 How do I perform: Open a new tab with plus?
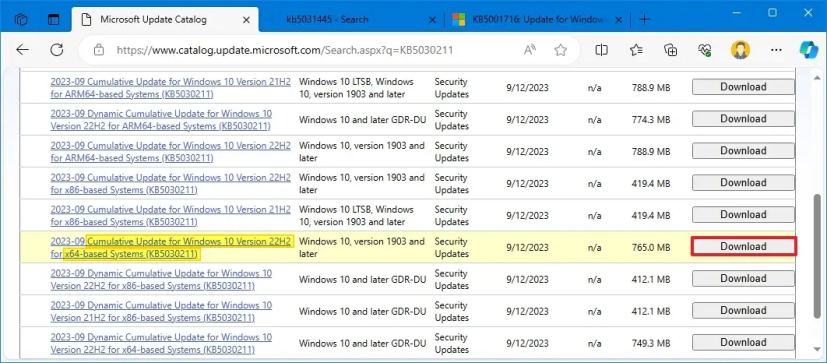point(644,20)
